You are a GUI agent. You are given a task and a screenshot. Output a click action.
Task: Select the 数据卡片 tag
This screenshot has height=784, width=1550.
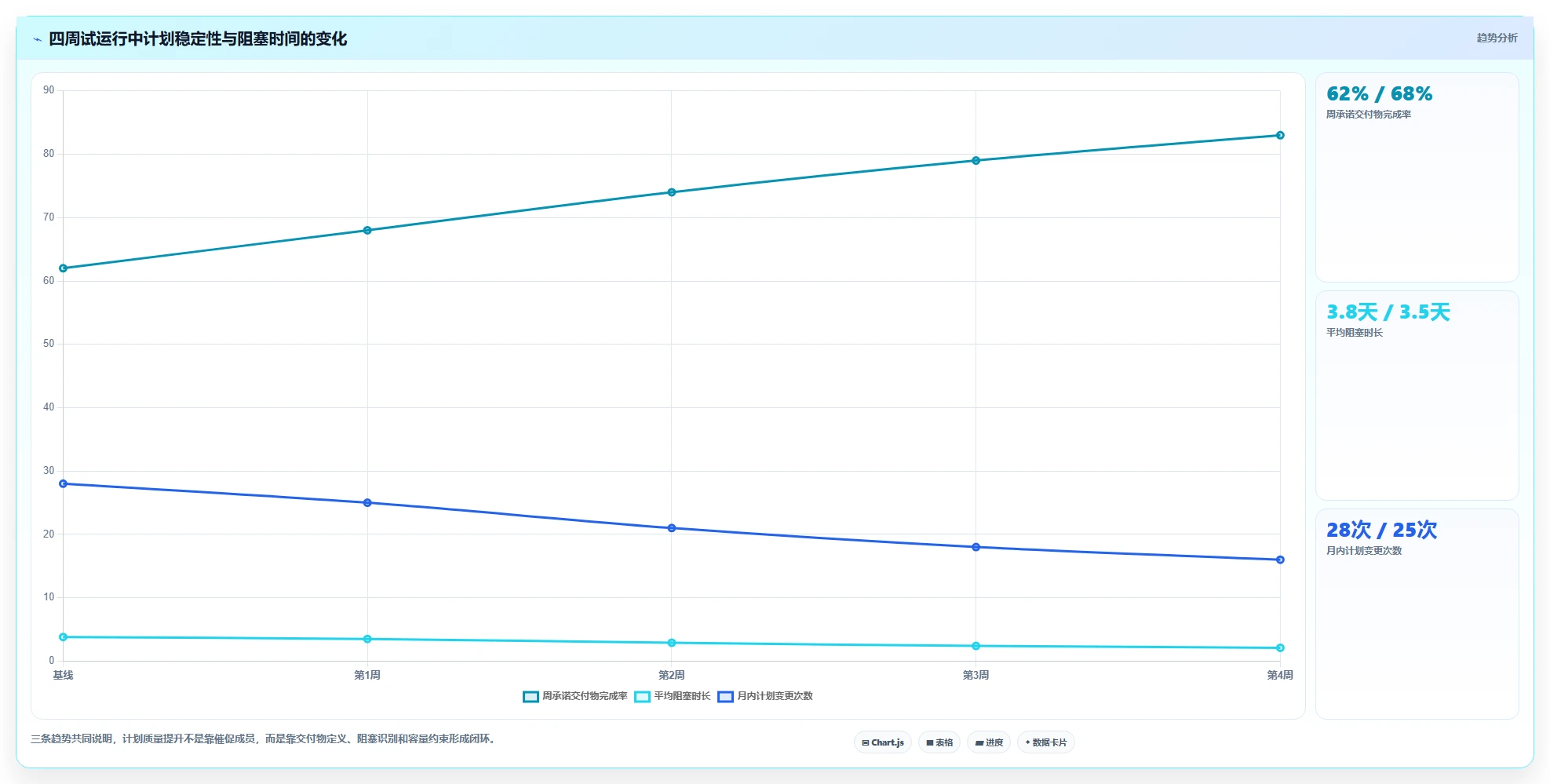click(x=1046, y=742)
